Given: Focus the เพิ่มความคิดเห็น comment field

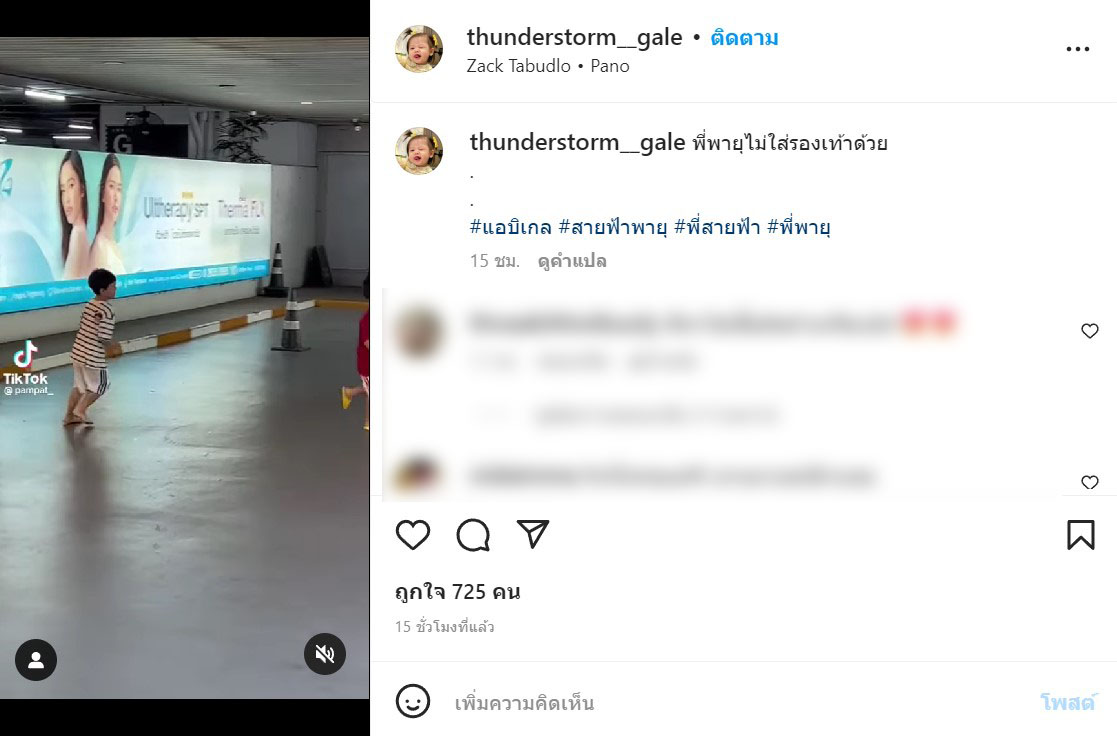Looking at the screenshot, I should coord(741,703).
